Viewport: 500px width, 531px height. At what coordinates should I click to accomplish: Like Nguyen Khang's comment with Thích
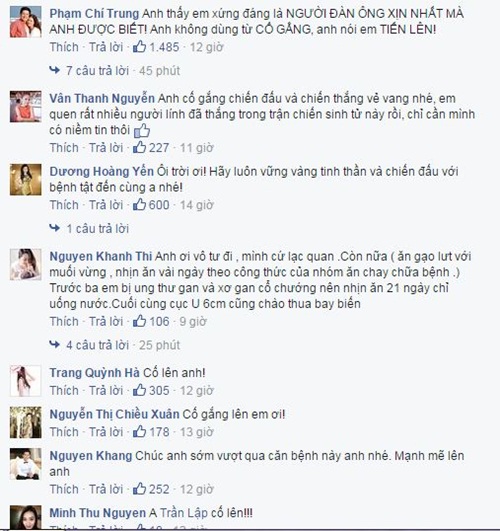point(64,489)
